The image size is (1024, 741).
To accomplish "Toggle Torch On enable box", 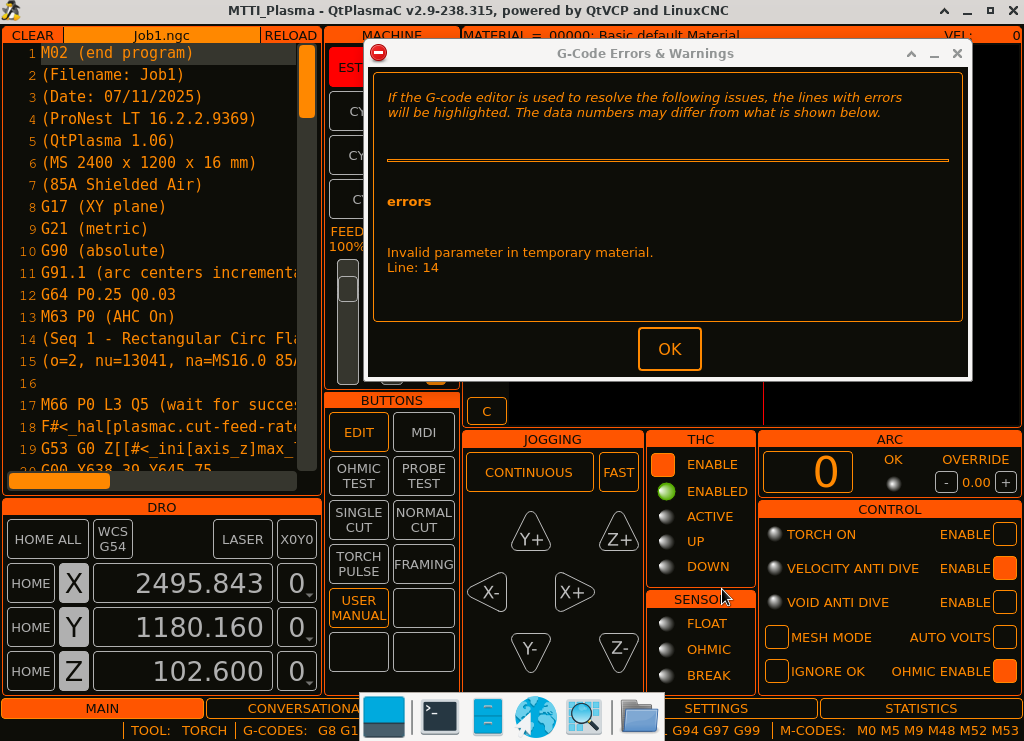I will tap(1005, 534).
